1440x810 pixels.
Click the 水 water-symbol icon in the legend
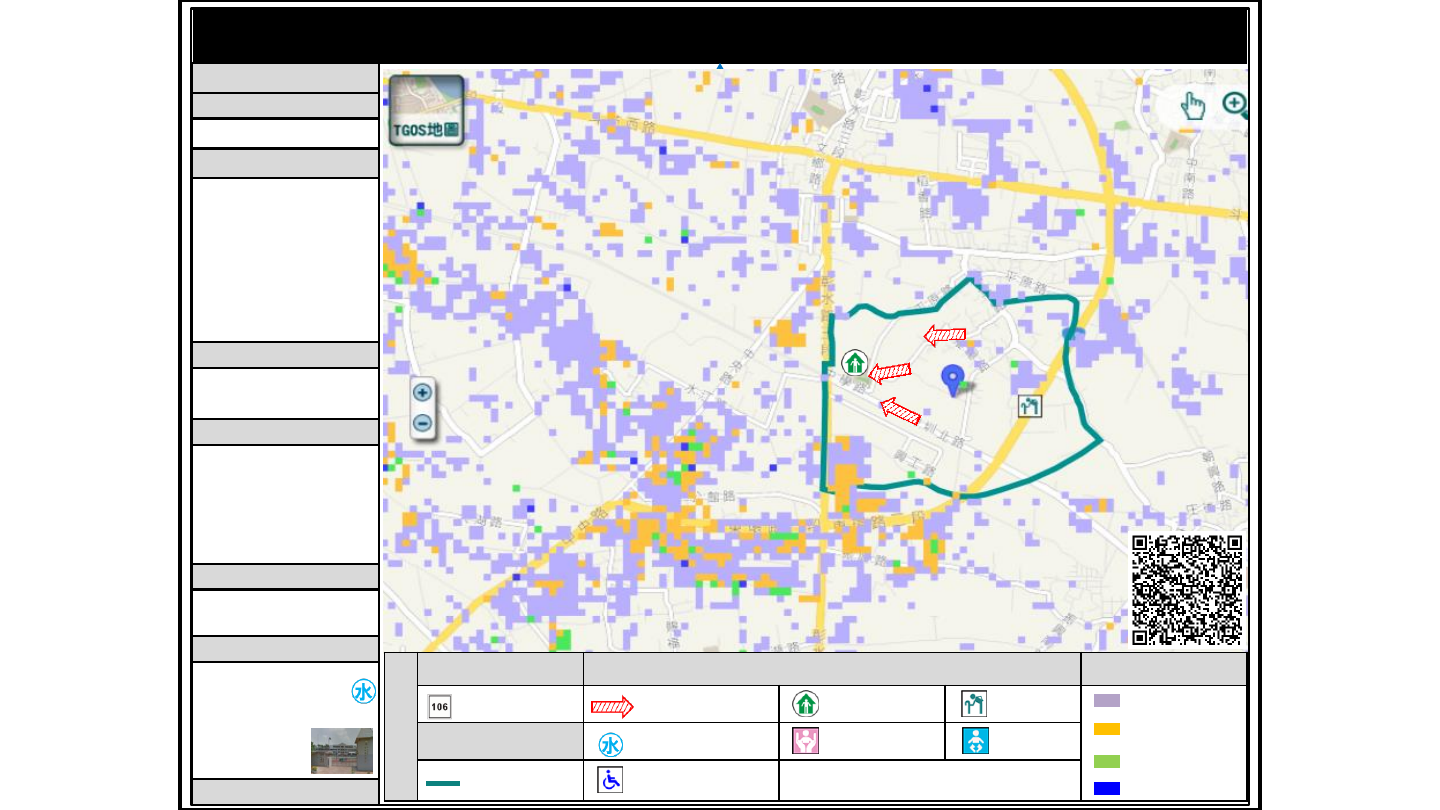point(611,745)
